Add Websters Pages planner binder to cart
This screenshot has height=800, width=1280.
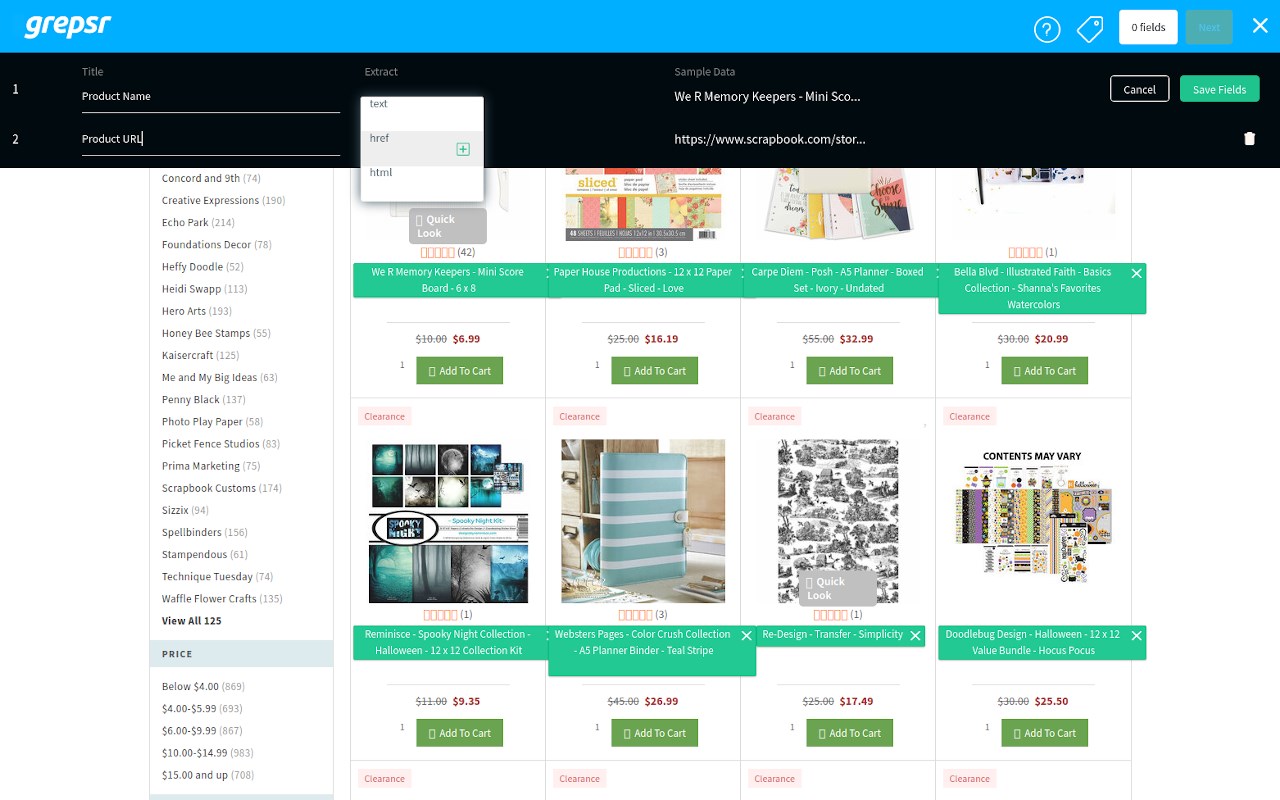655,733
